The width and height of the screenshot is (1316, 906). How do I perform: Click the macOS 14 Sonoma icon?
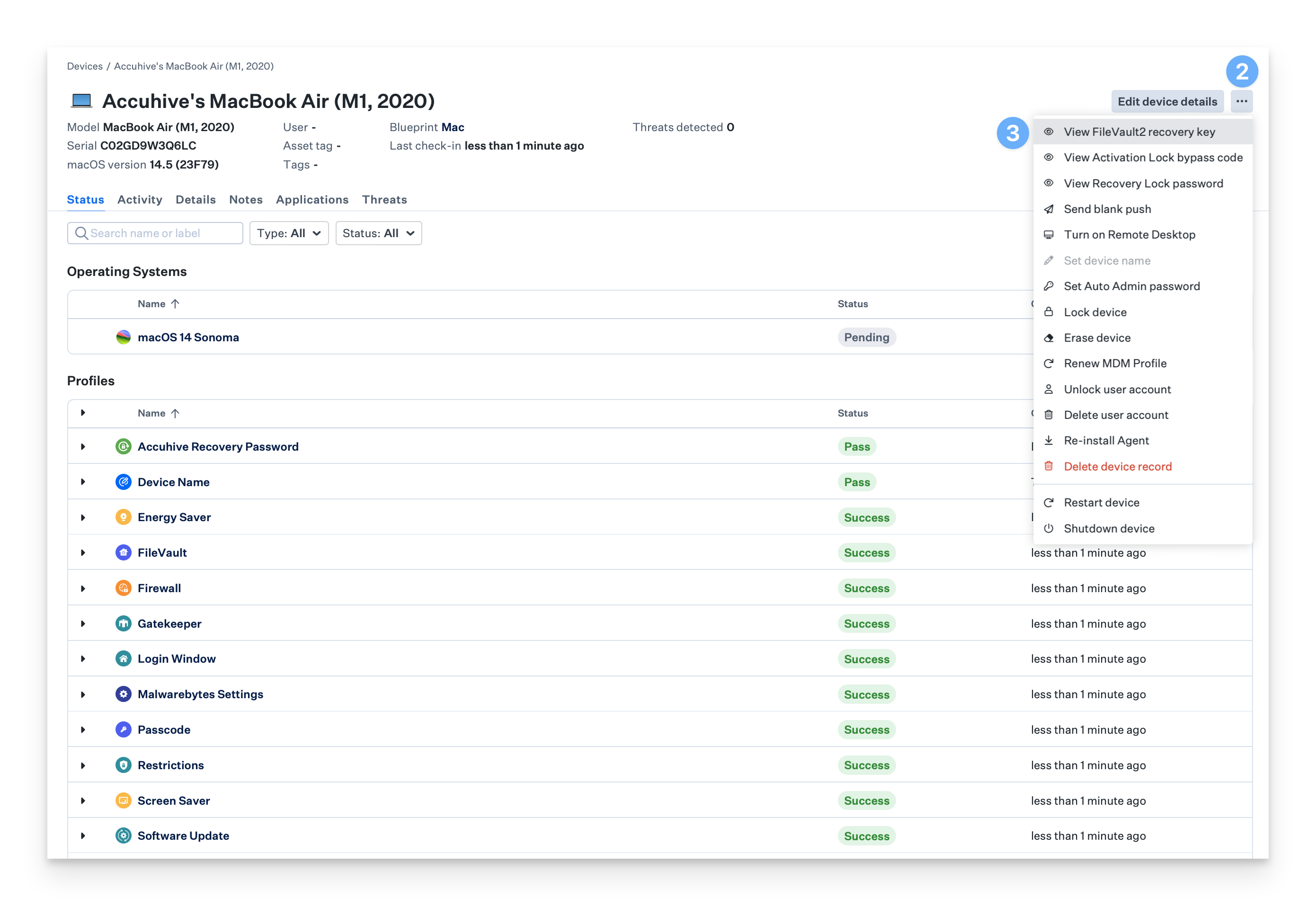123,337
